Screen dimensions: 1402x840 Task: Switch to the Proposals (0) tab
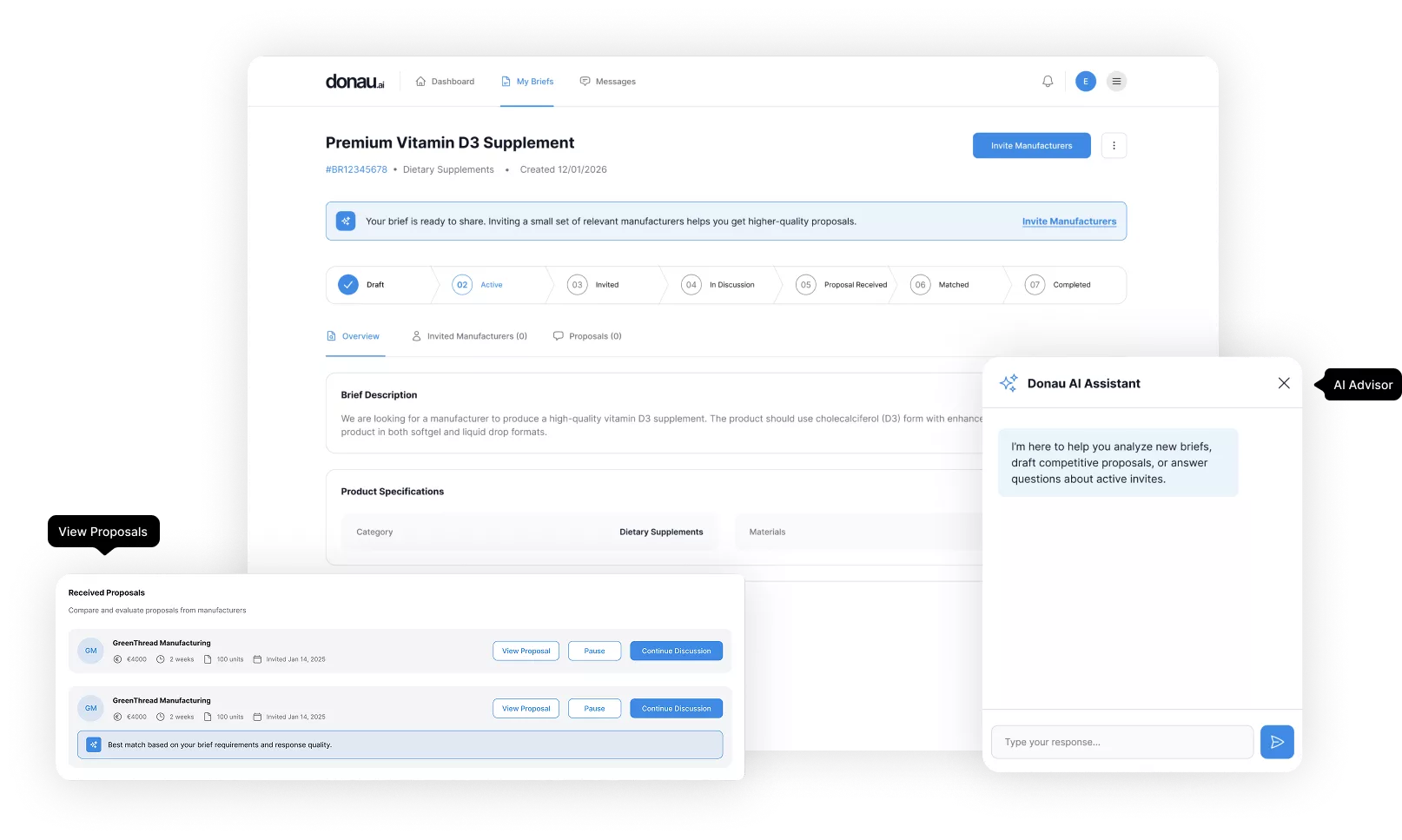click(x=587, y=336)
